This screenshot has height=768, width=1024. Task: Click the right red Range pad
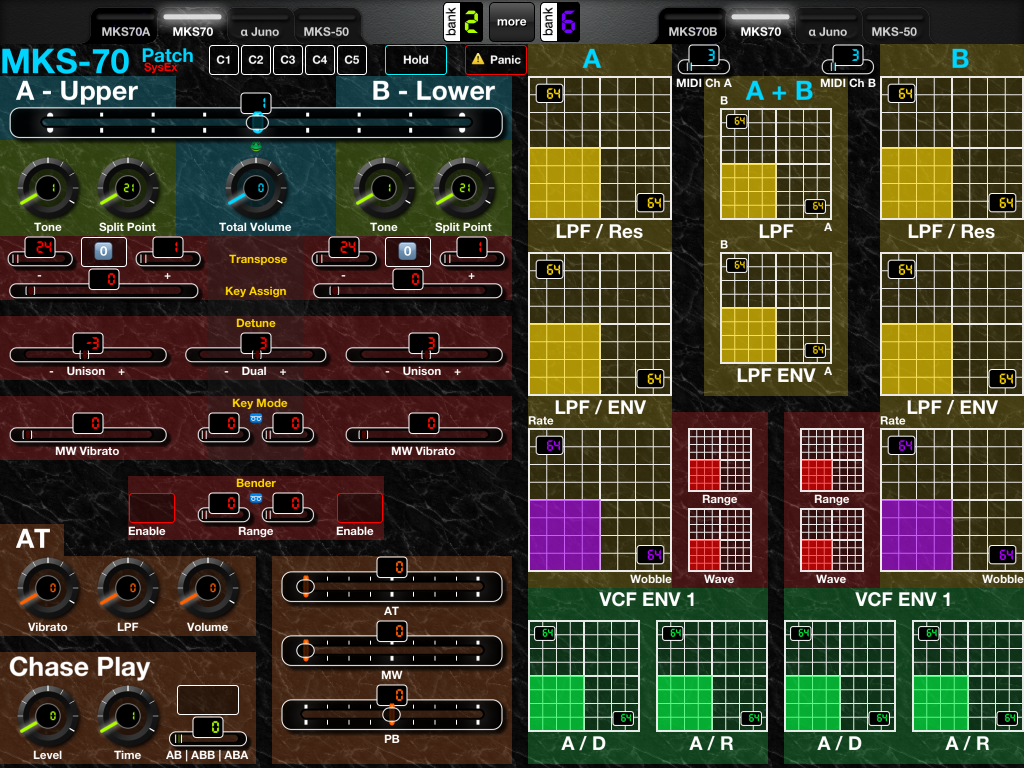(832, 460)
